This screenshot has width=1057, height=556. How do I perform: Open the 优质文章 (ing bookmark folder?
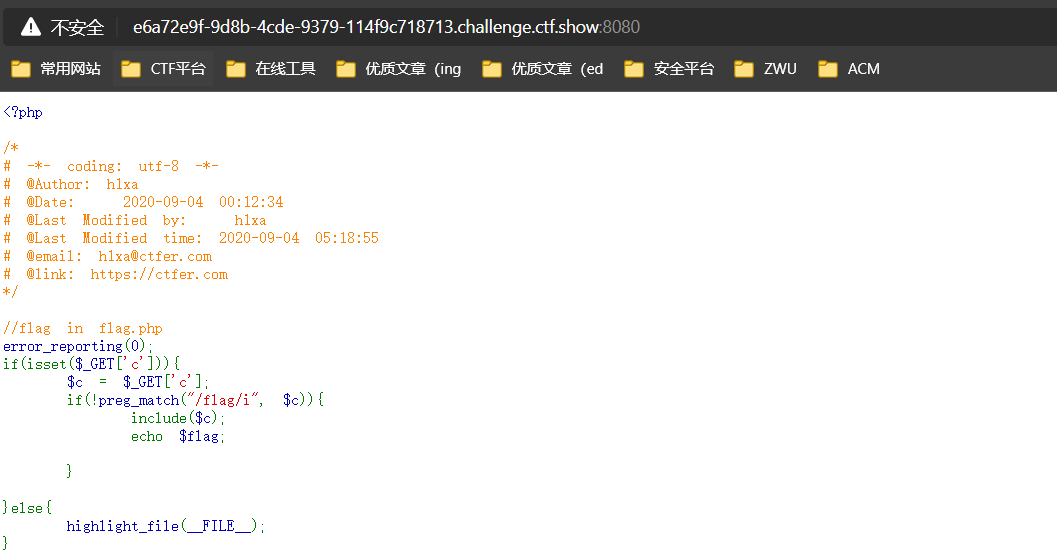coord(398,69)
